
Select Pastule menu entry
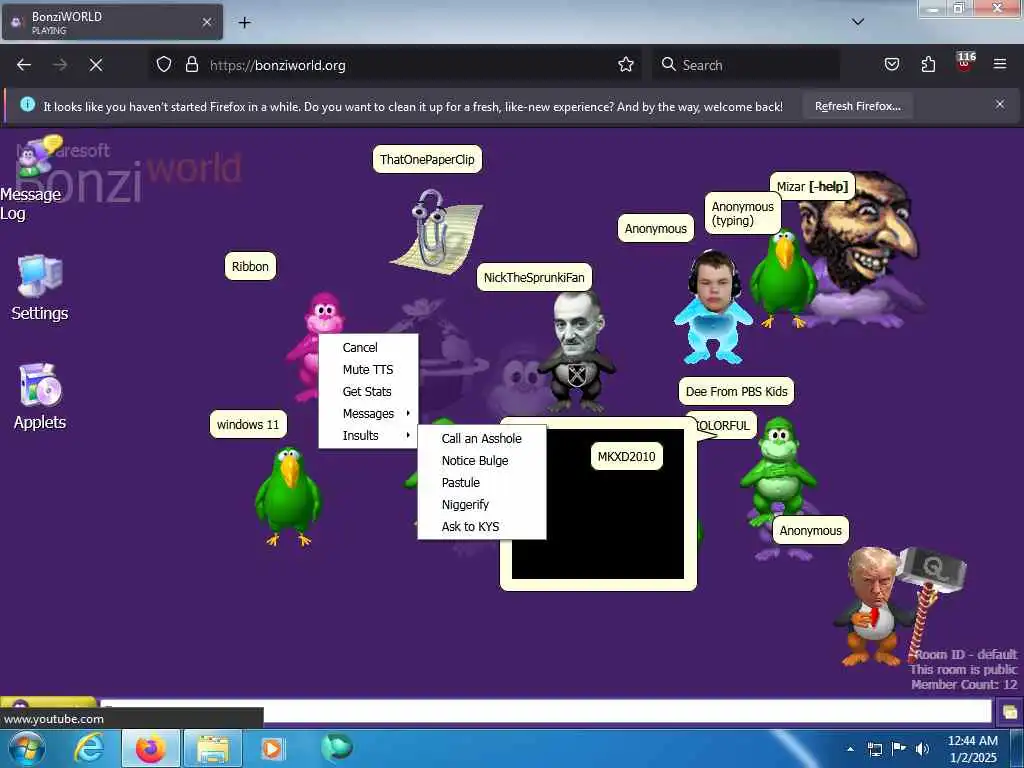[x=481, y=483]
